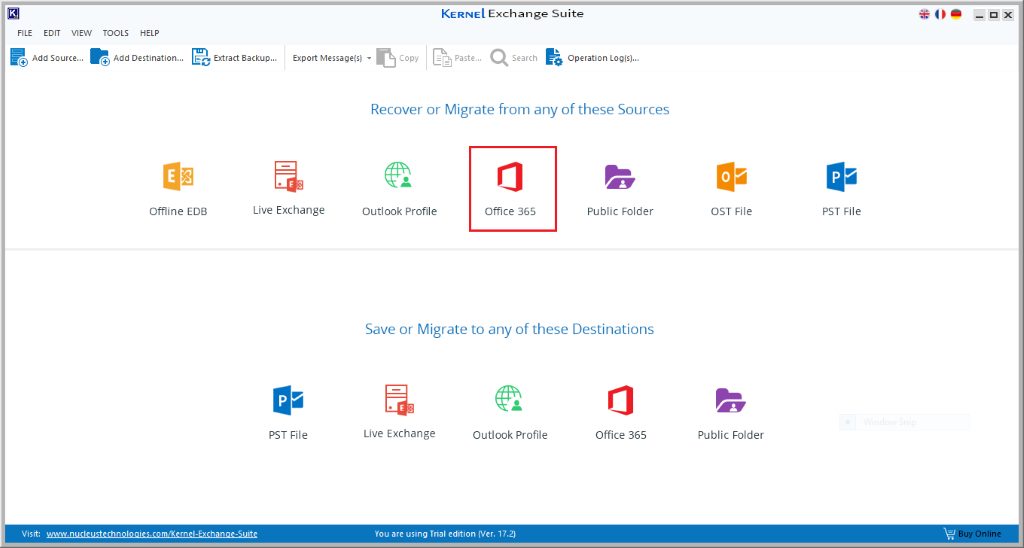This screenshot has width=1024, height=548.
Task: Open the HELP menu
Action: tap(150, 33)
